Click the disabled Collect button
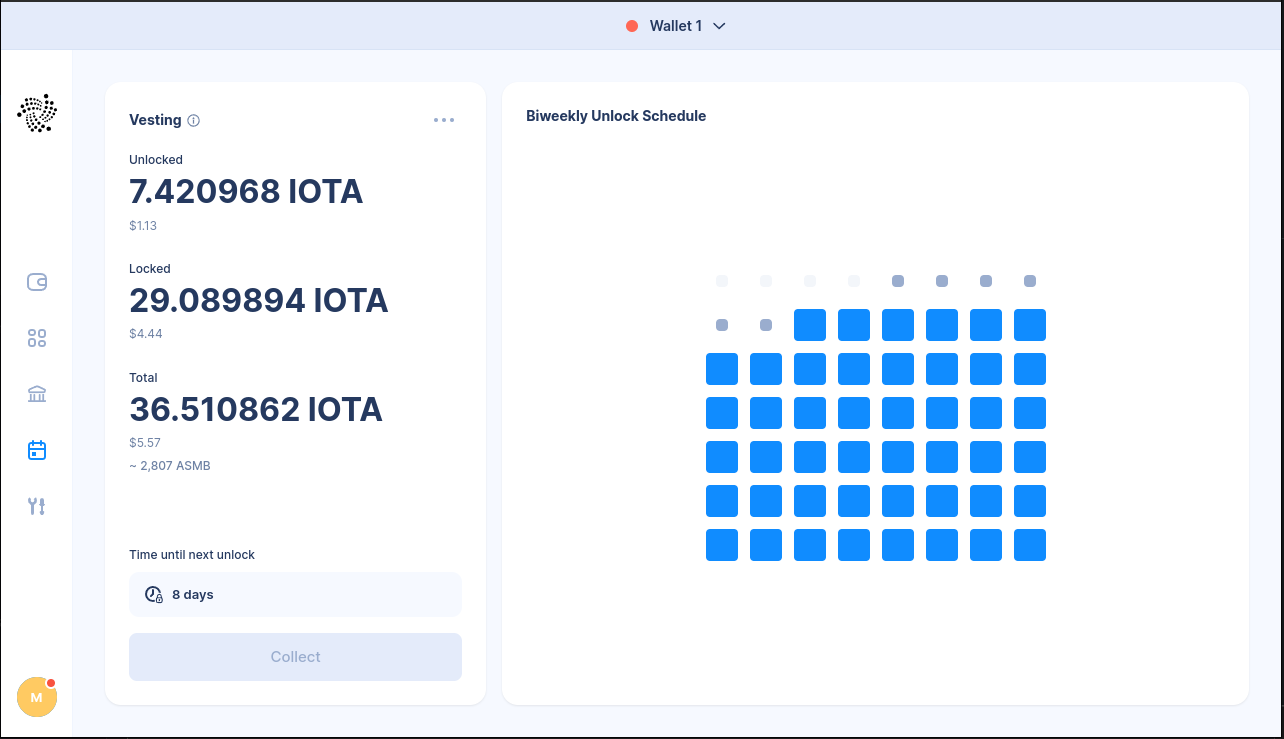 pos(295,657)
